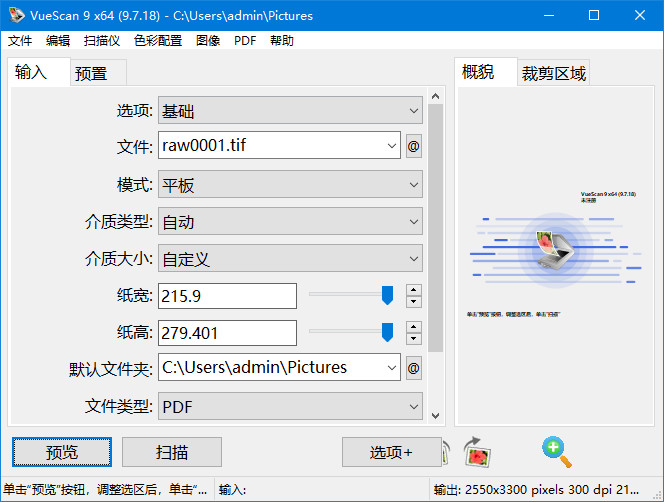Open the 文件类型 dropdown showing PDF
Image resolution: width=664 pixels, height=502 pixels.
click(290, 407)
